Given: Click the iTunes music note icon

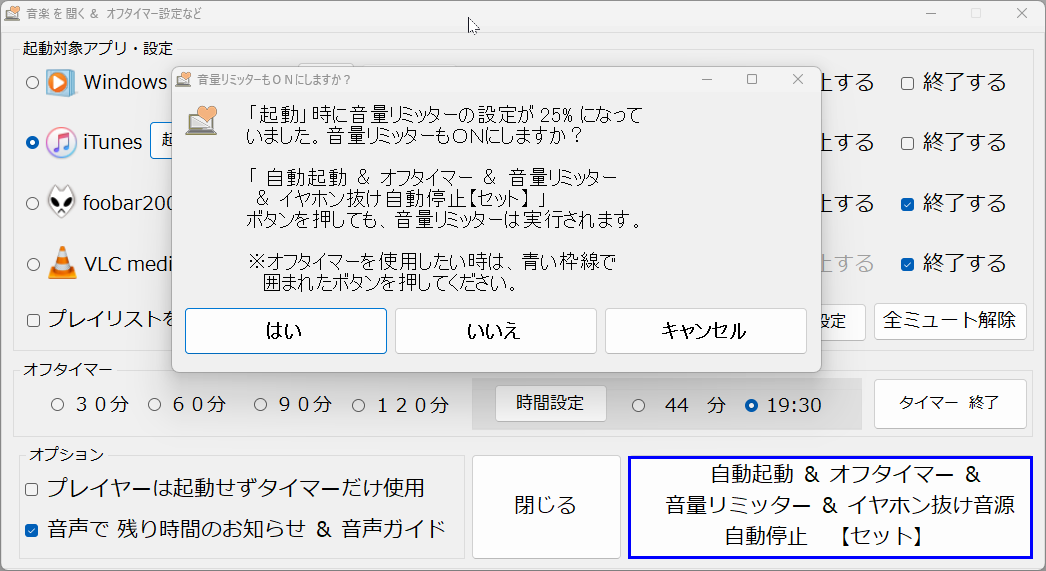Looking at the screenshot, I should coord(61,142).
